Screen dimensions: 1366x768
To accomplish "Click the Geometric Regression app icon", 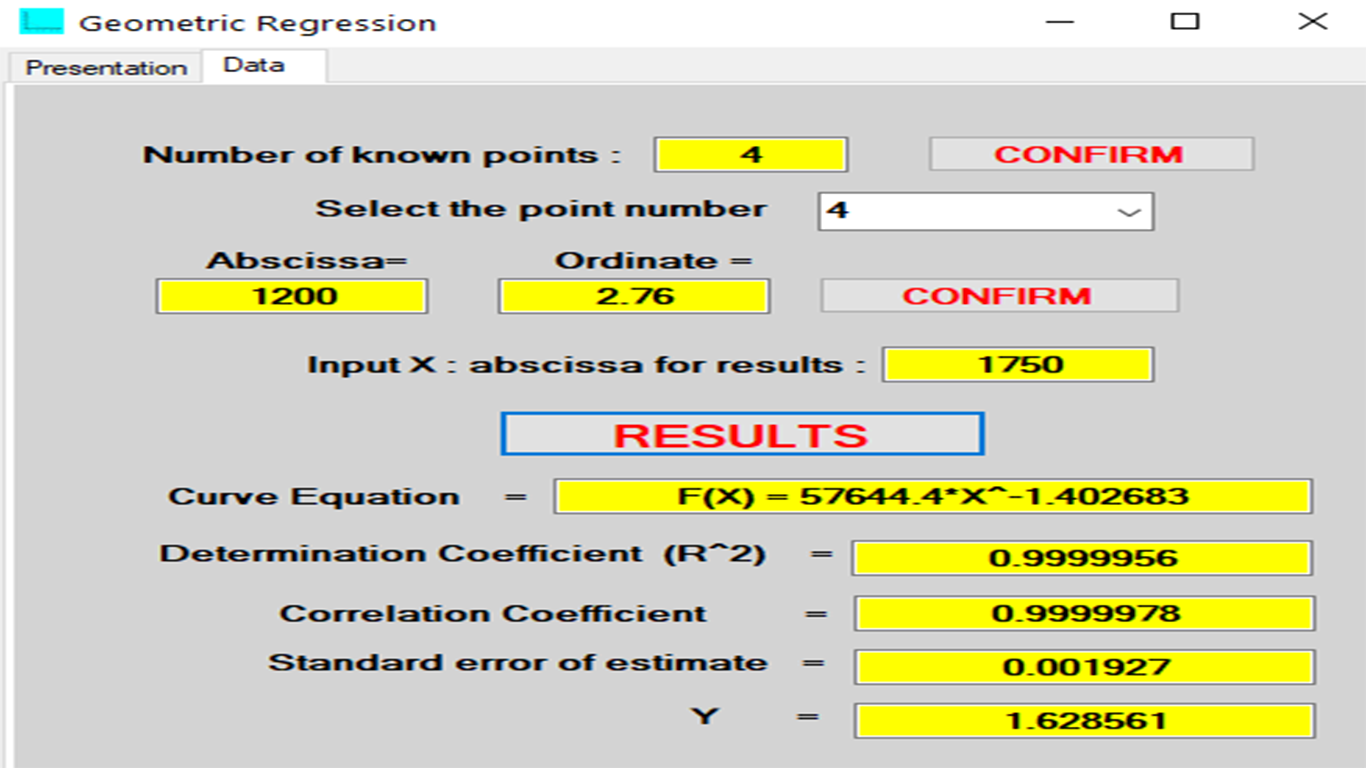I will [41, 22].
